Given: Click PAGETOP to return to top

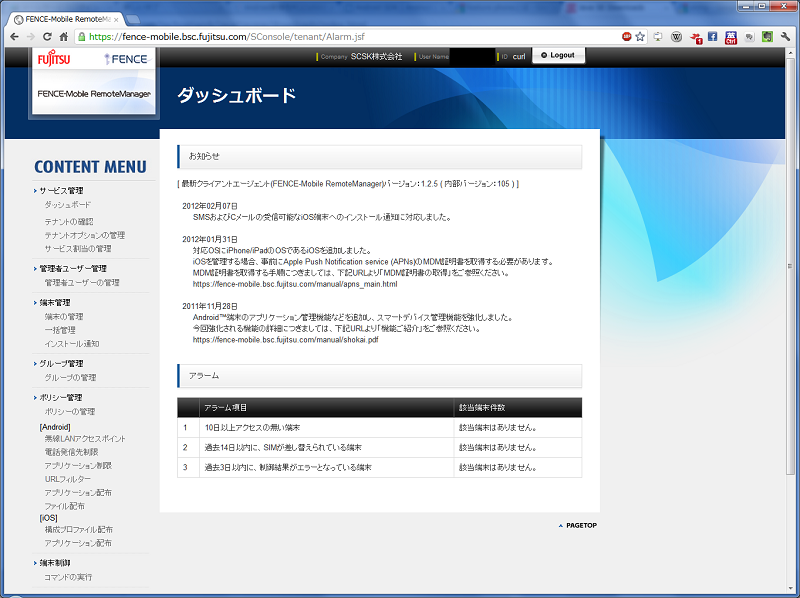Looking at the screenshot, I should (x=578, y=525).
